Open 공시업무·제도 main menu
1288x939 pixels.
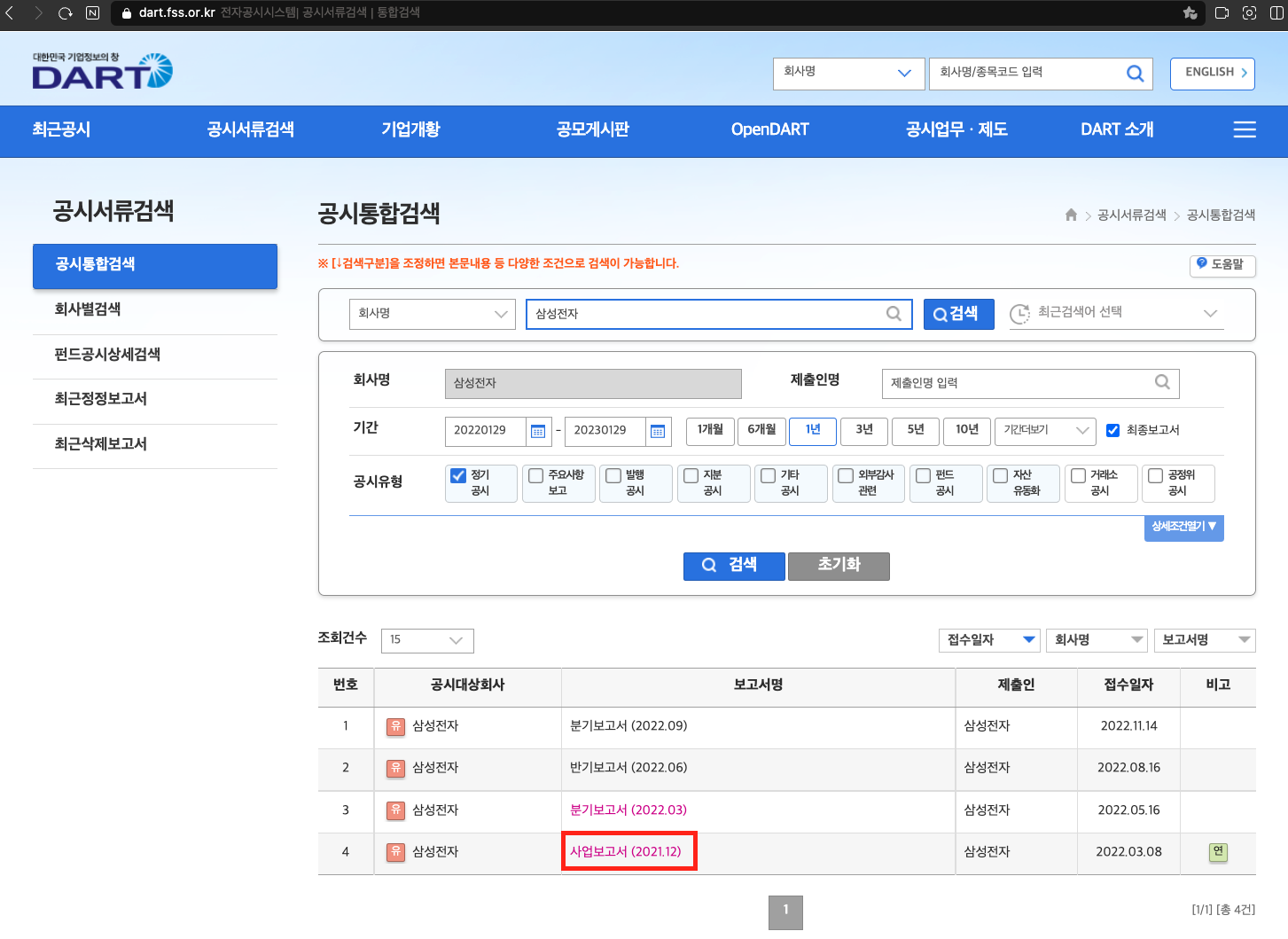coord(956,129)
